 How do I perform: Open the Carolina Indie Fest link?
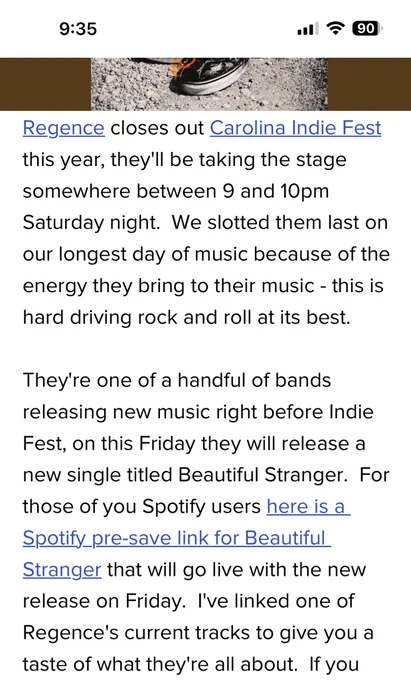pyautogui.click(x=296, y=128)
